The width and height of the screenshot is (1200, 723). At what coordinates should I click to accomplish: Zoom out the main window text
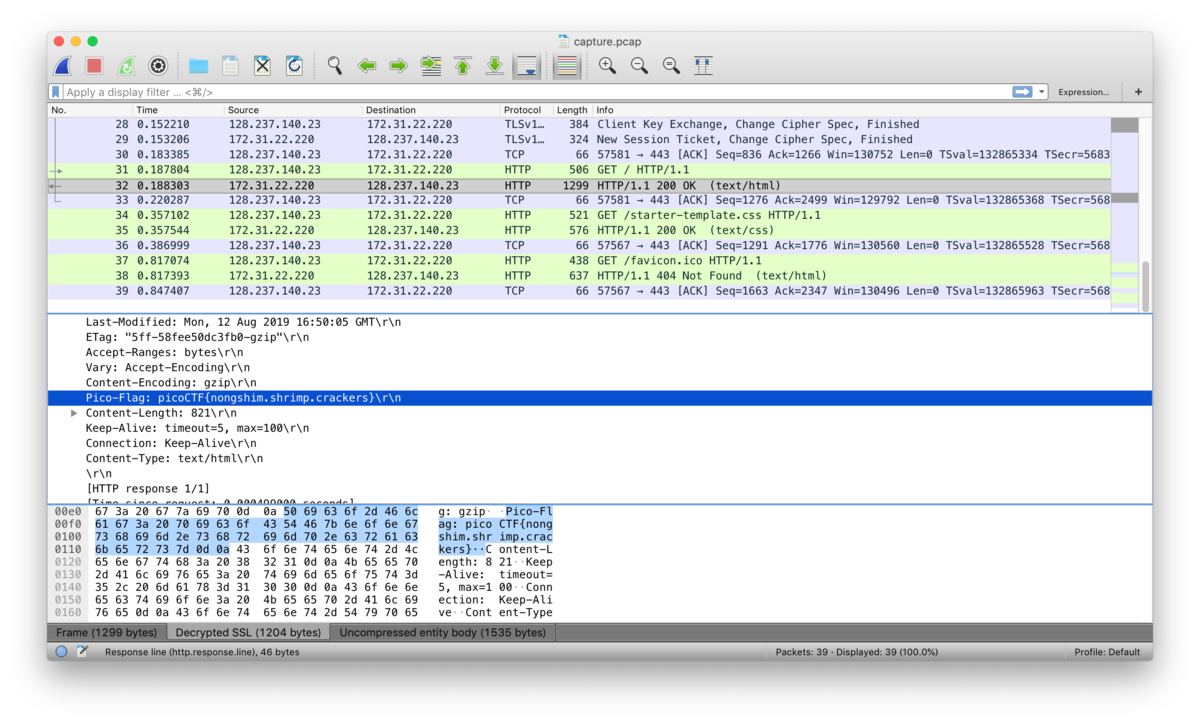click(639, 66)
